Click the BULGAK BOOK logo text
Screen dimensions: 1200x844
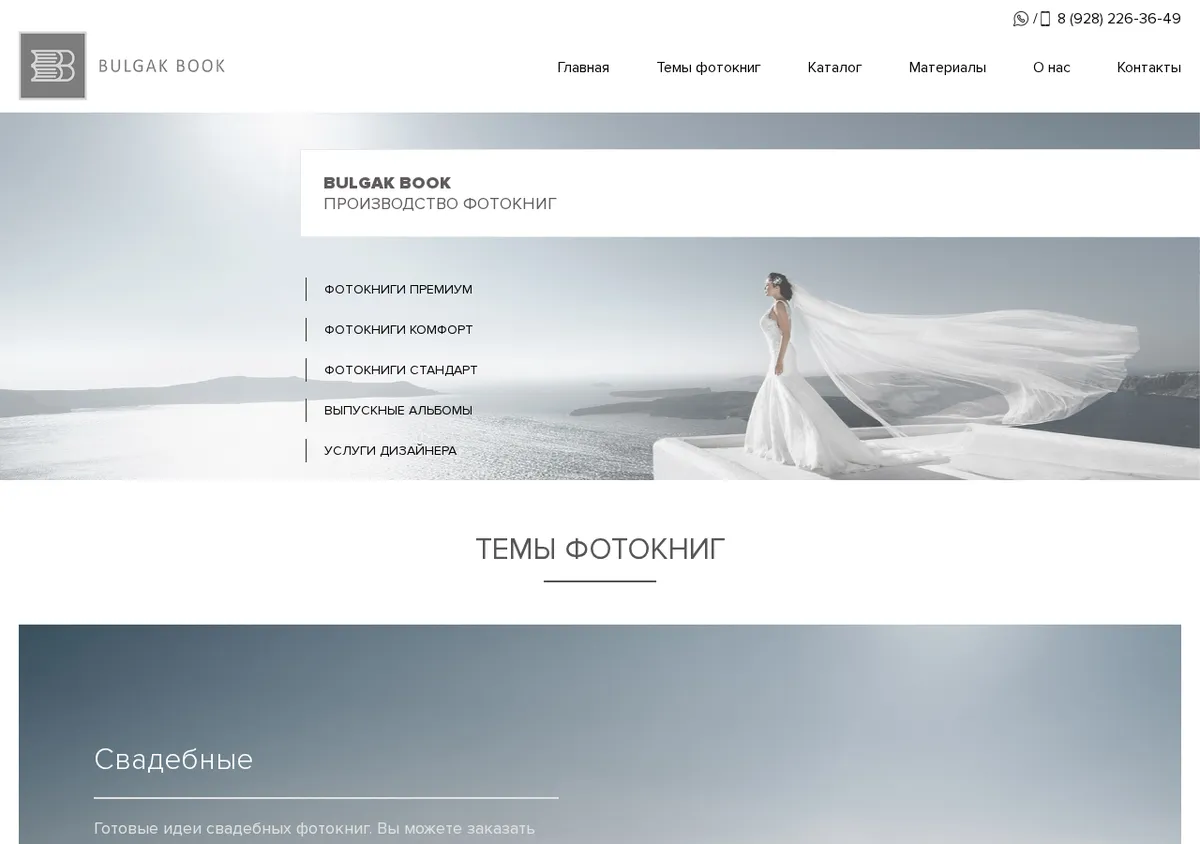click(162, 66)
